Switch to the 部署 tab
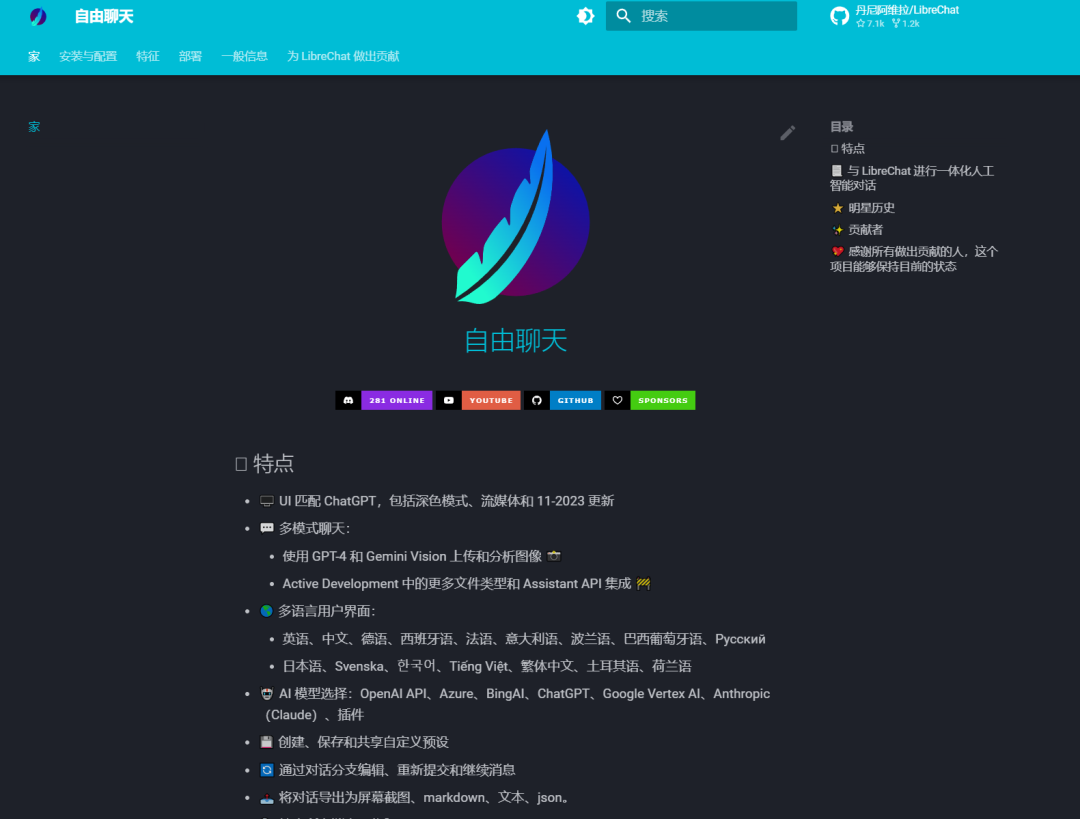The width and height of the screenshot is (1080, 819). (190, 56)
